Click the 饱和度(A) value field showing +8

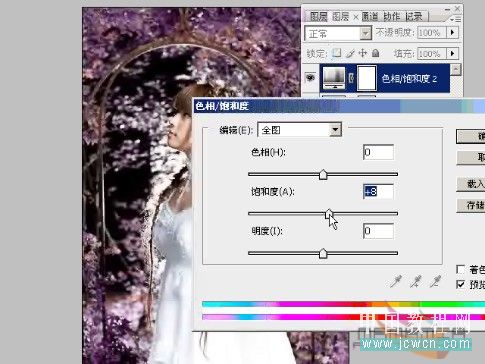click(378, 192)
